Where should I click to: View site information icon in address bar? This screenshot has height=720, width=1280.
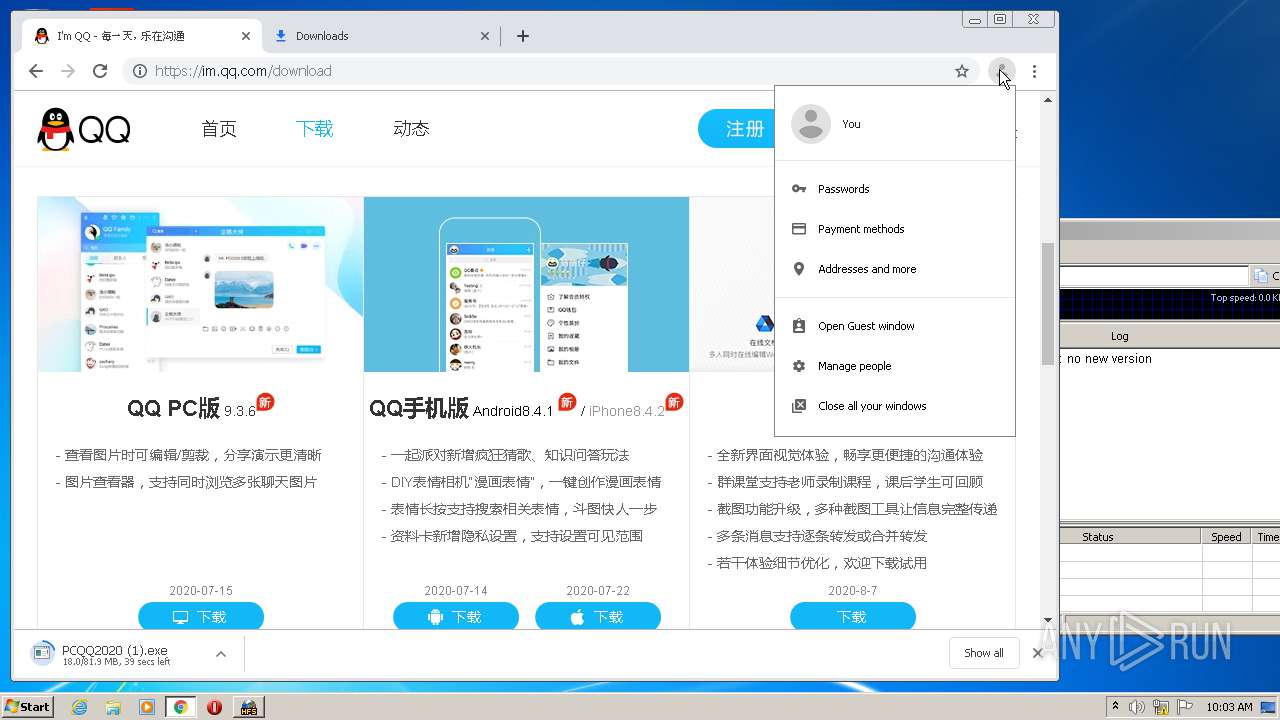click(140, 71)
